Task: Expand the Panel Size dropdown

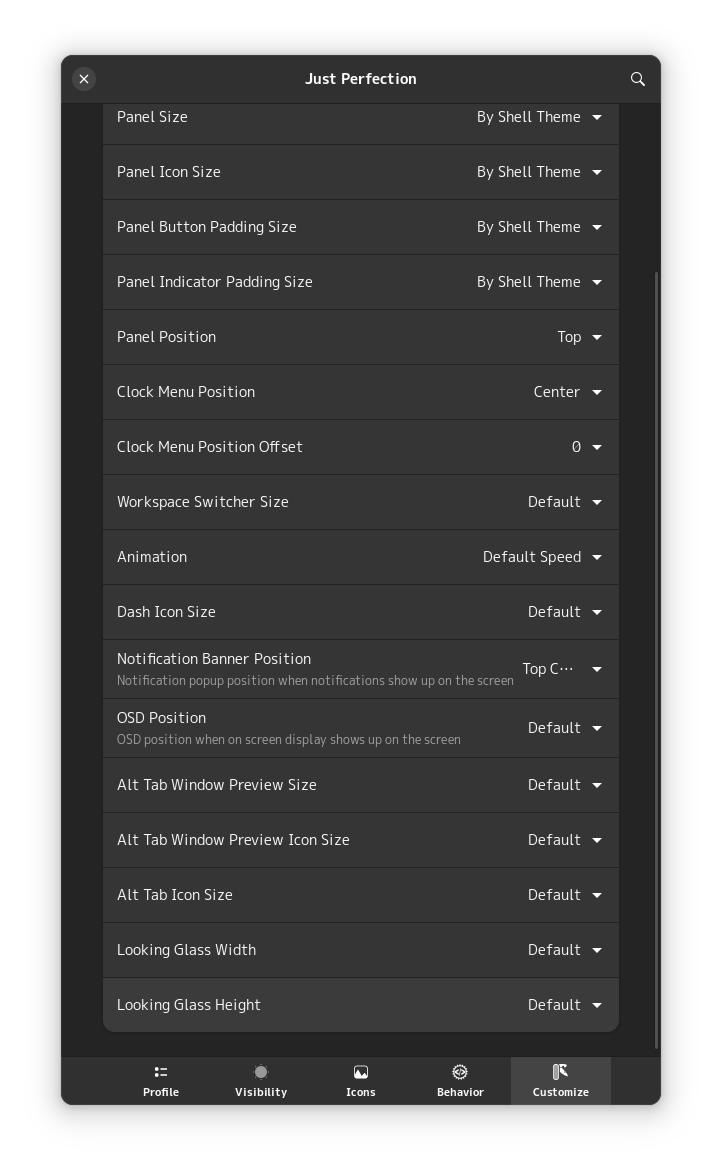Action: (539, 117)
